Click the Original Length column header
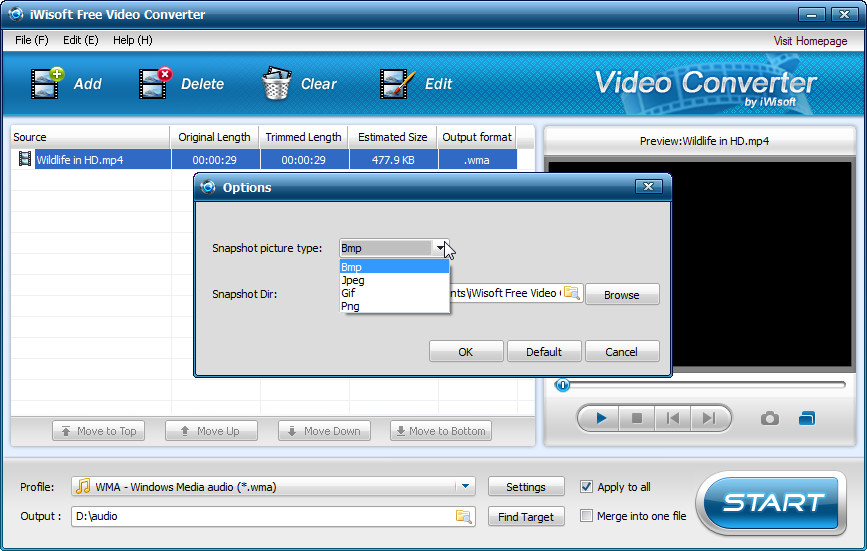 pos(215,137)
